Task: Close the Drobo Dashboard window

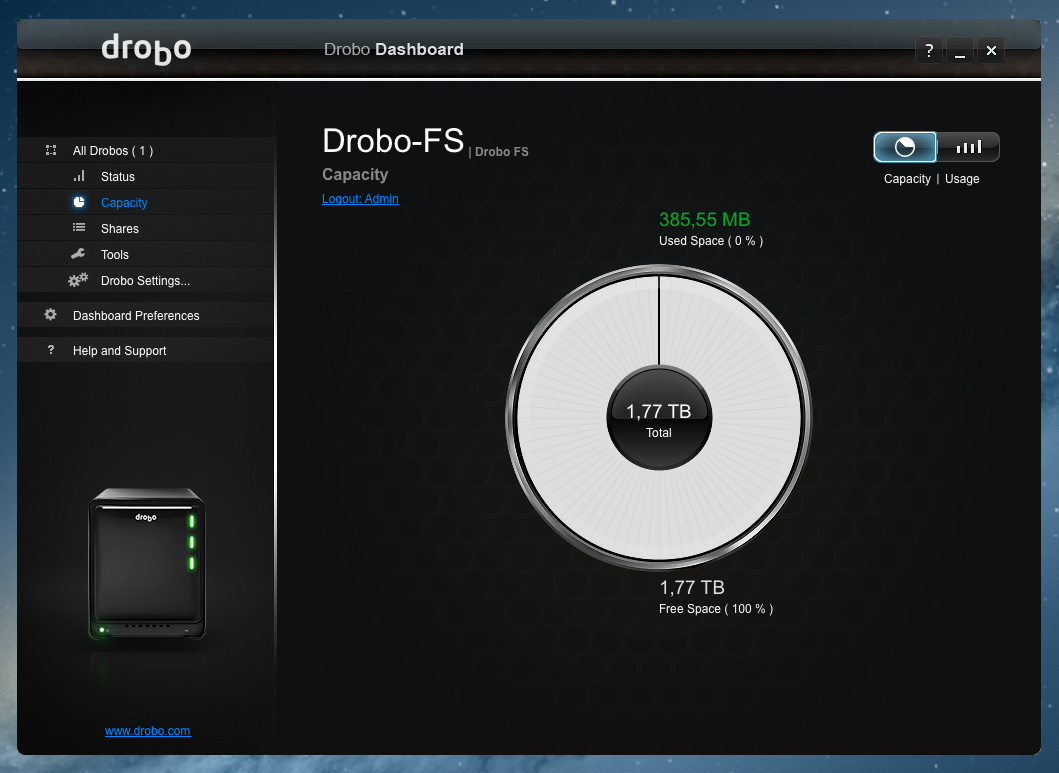Action: (991, 50)
